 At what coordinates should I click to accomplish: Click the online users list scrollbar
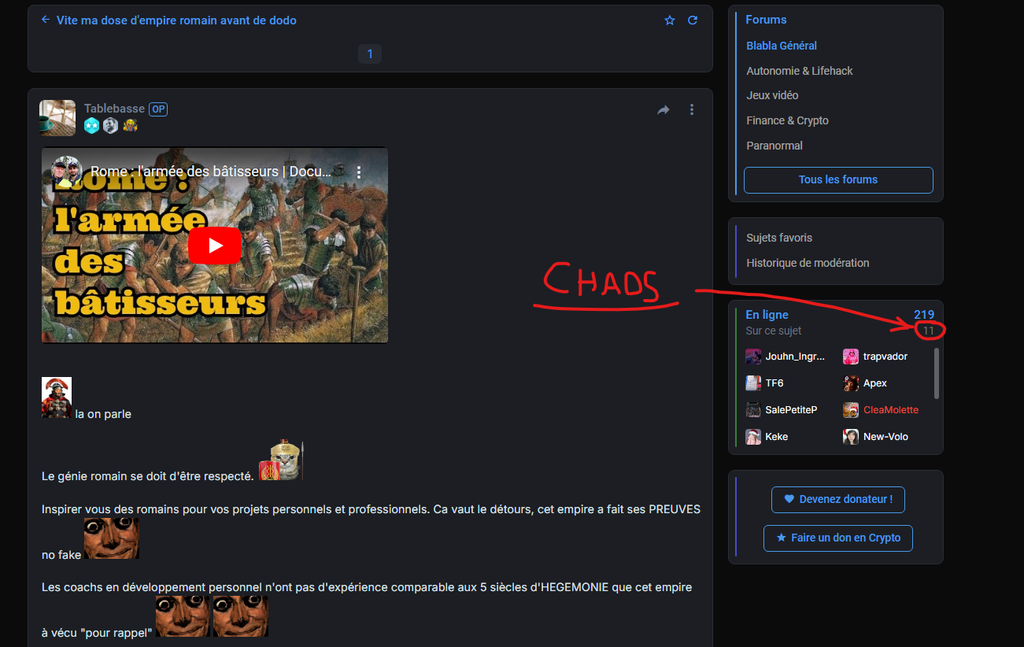coord(936,373)
